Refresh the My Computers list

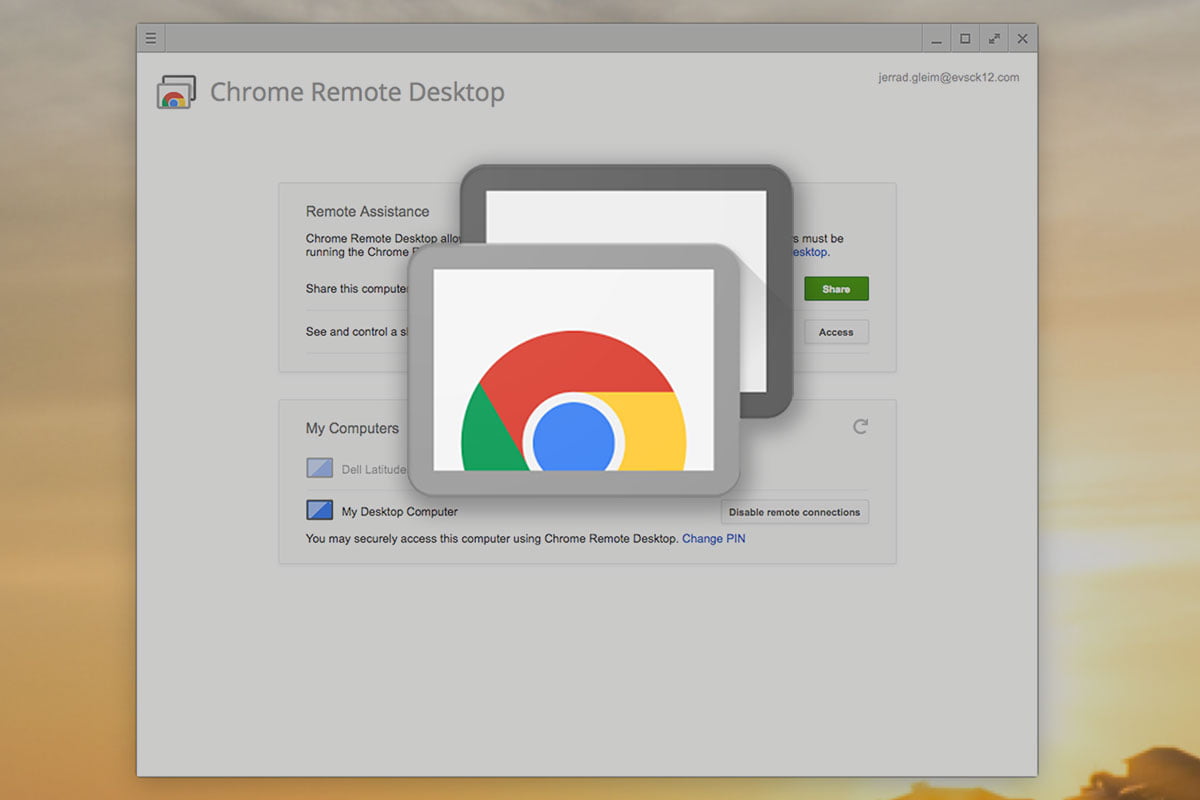point(860,427)
